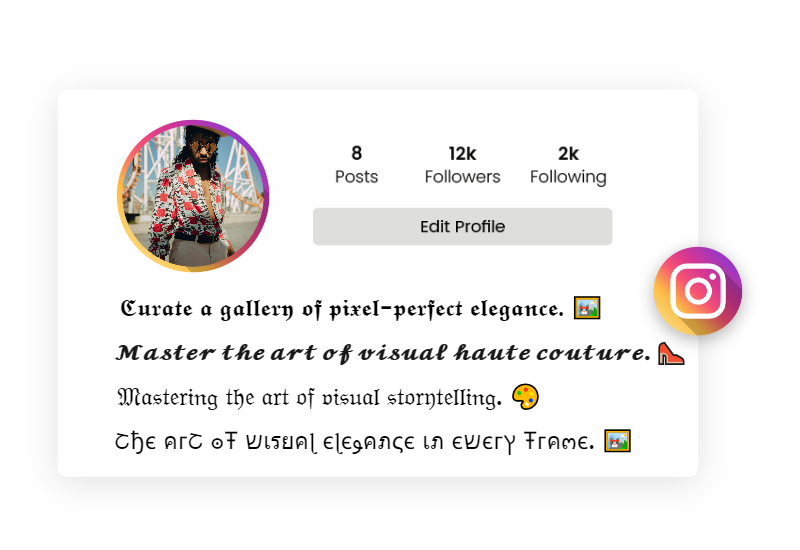Image resolution: width=800 pixels, height=550 pixels.
Task: Click the word 'Curate' starting the bio
Action: (x=157, y=309)
